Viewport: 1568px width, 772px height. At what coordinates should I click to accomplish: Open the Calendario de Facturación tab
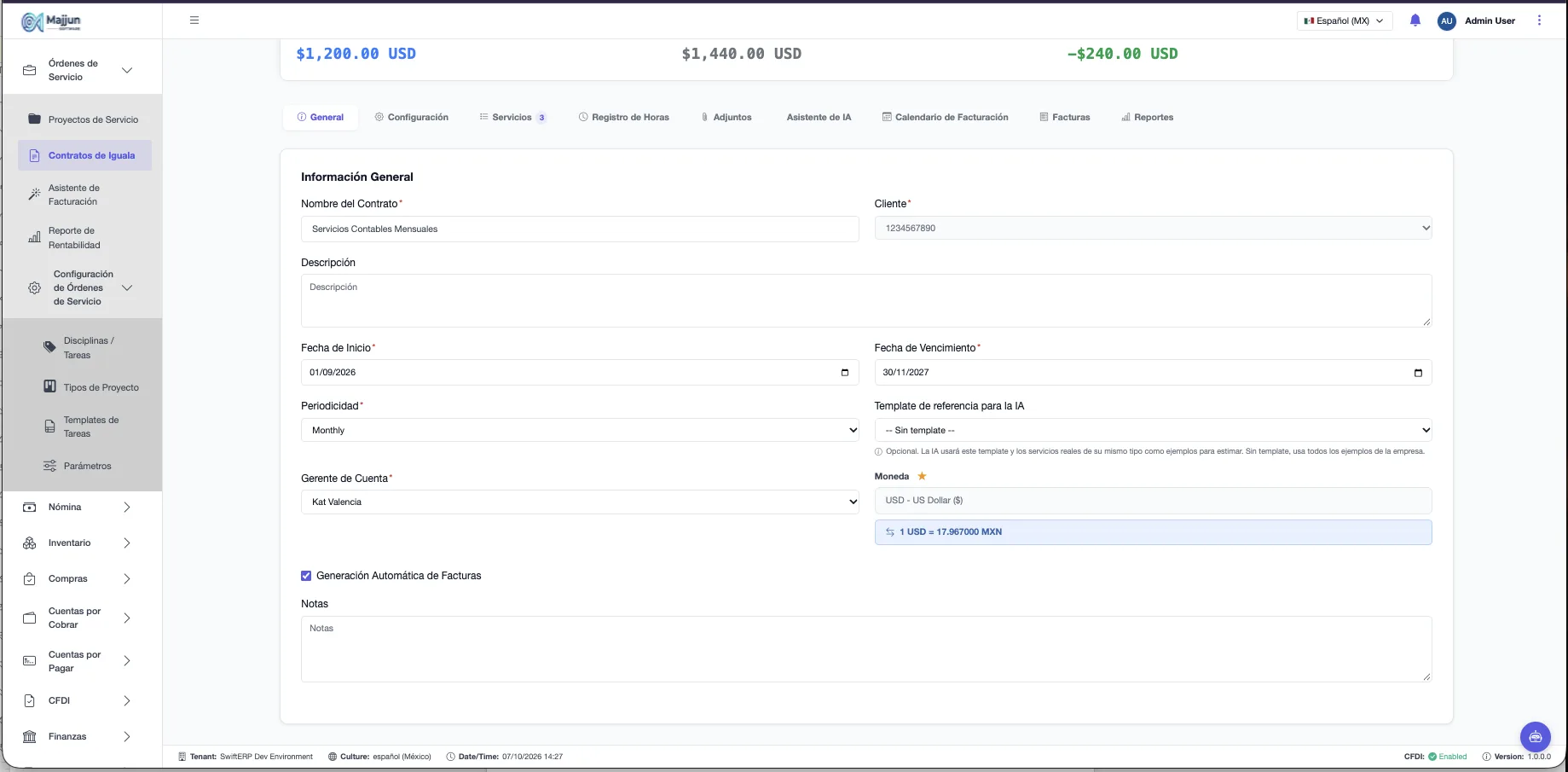point(945,117)
